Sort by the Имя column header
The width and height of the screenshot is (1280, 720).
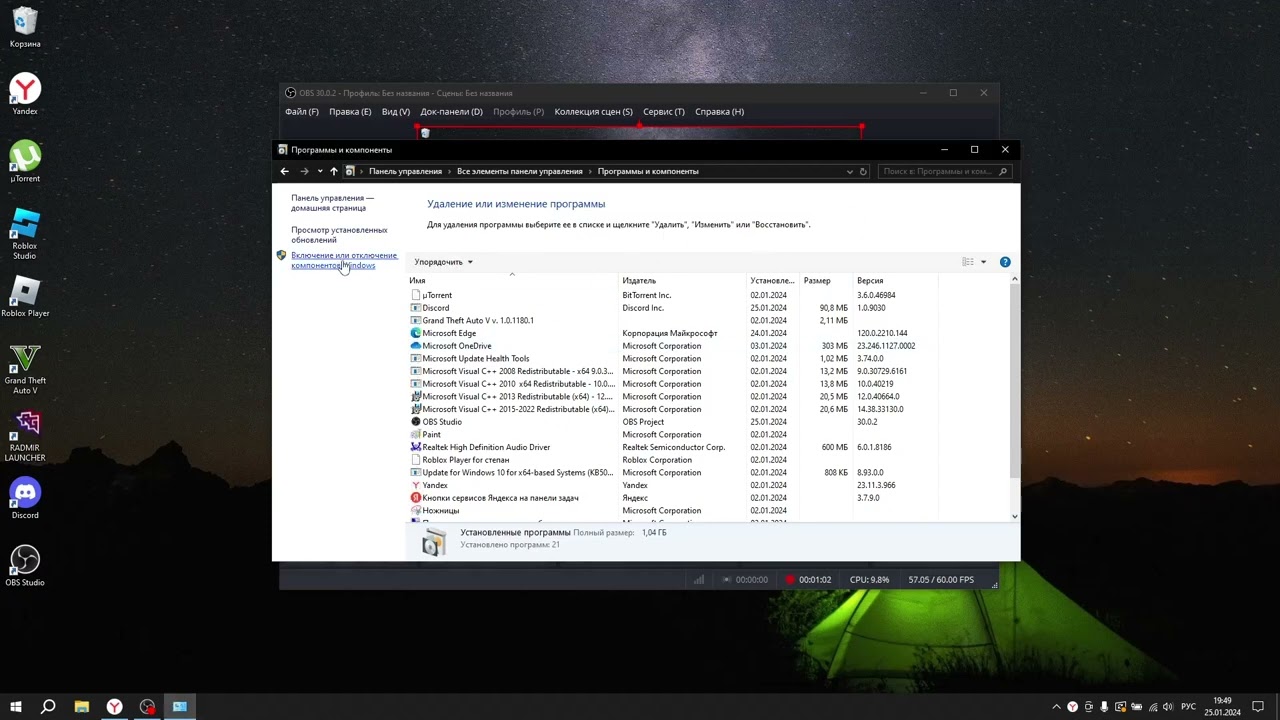click(x=512, y=281)
